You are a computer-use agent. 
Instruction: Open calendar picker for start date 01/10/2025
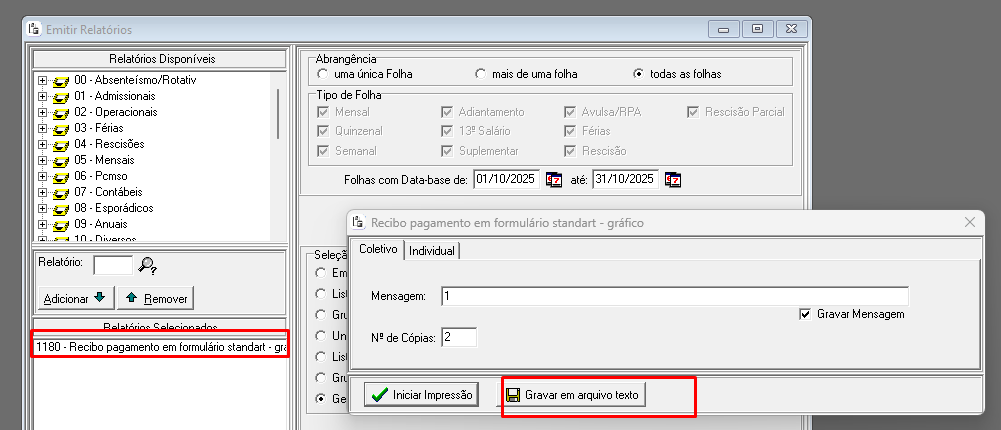point(553,180)
